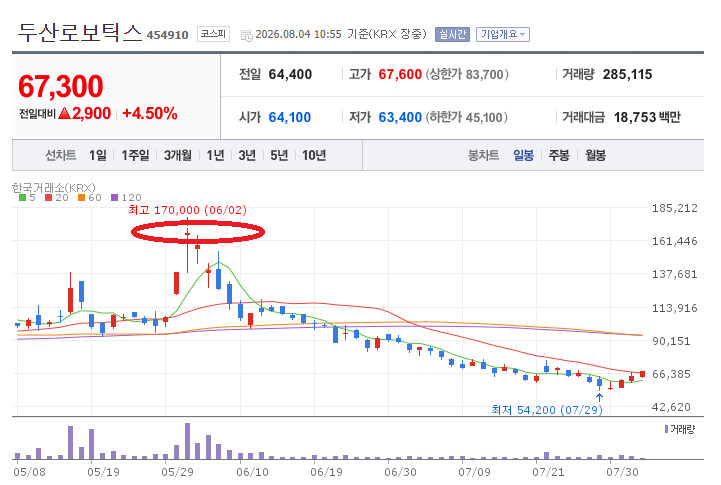
Task: Click the 42,620 price axis label
Action: click(x=671, y=407)
